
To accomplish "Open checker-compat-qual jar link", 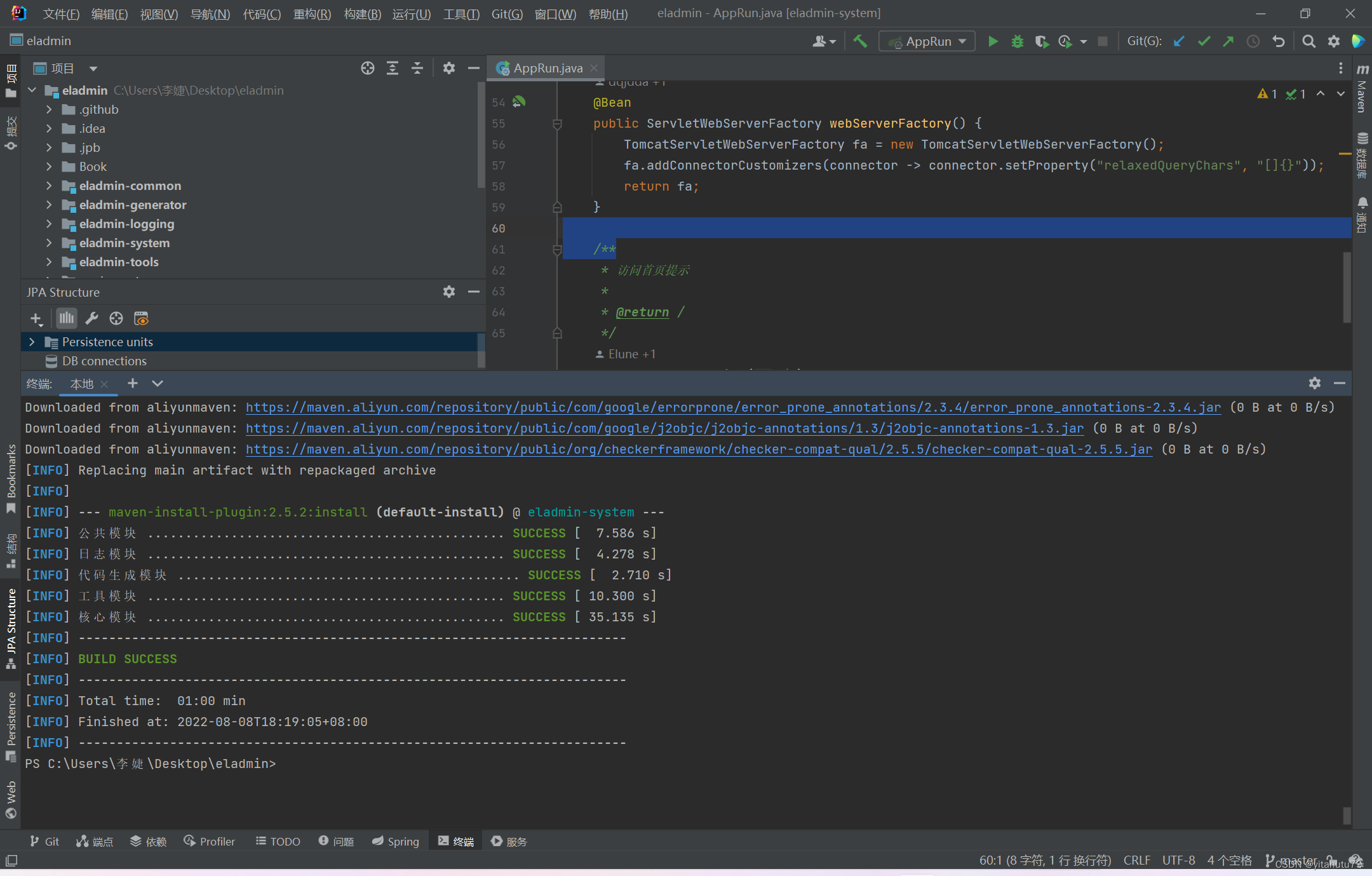I will (699, 449).
